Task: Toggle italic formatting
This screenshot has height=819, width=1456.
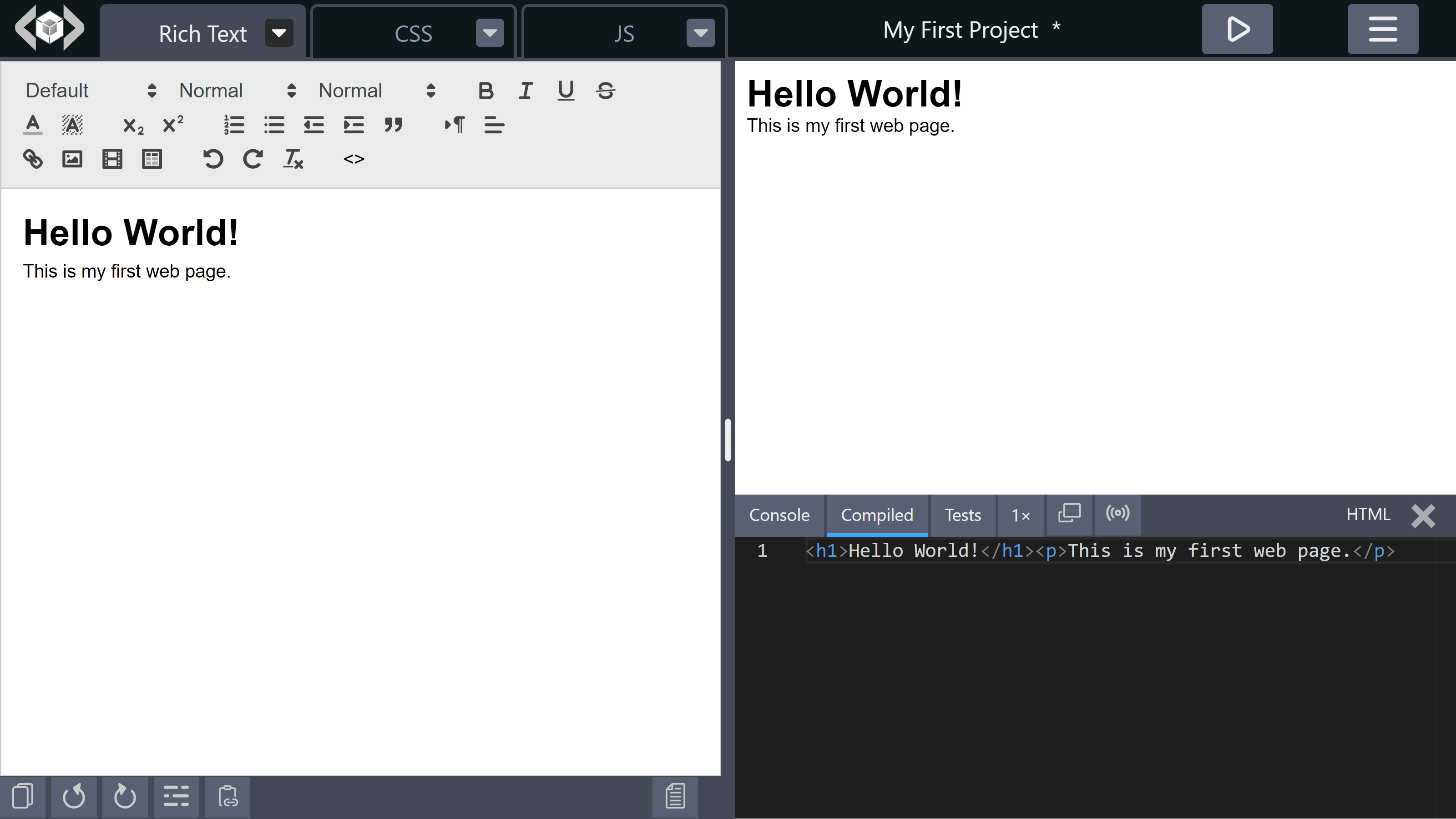Action: (x=526, y=91)
